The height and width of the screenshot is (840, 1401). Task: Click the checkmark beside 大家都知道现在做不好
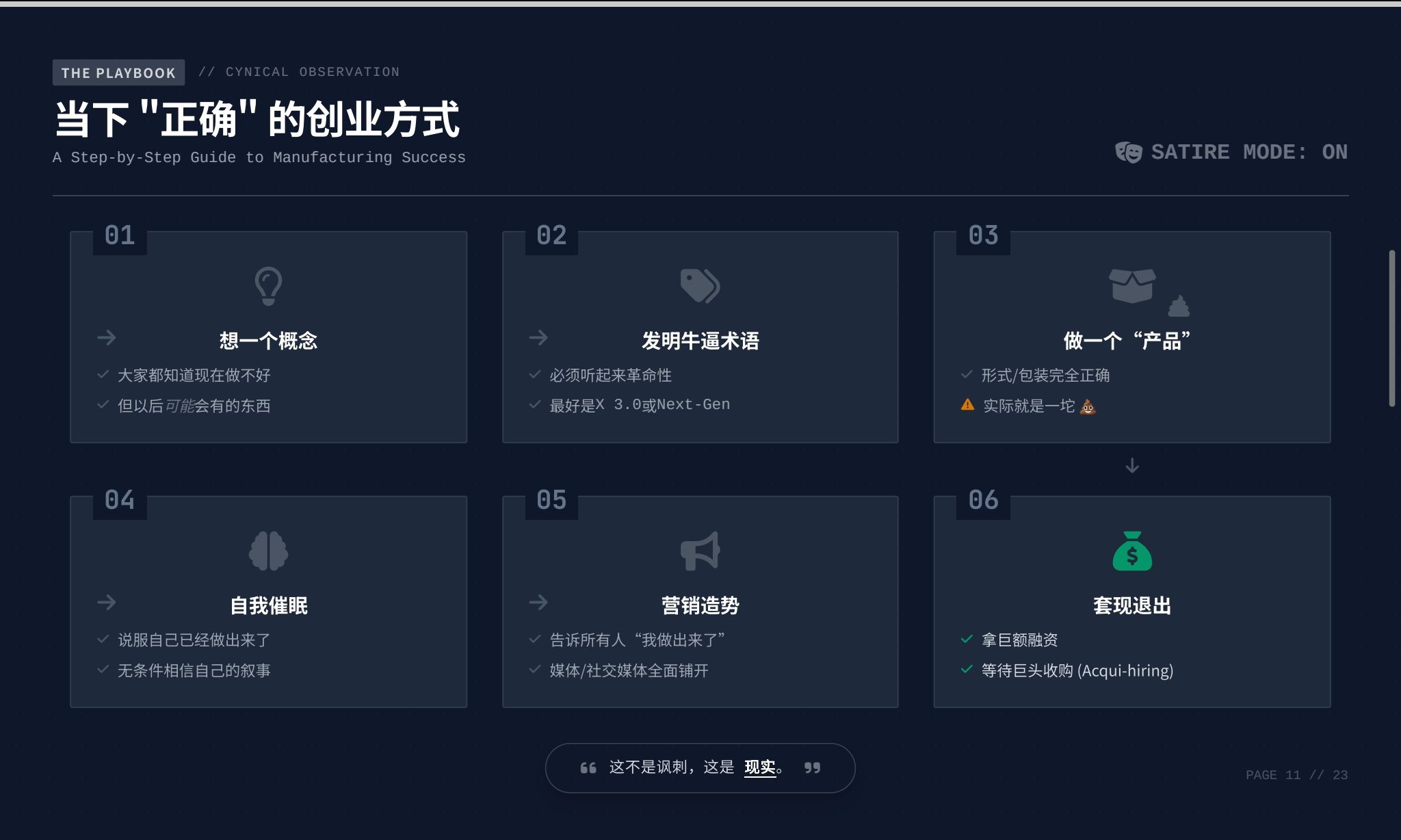(103, 375)
